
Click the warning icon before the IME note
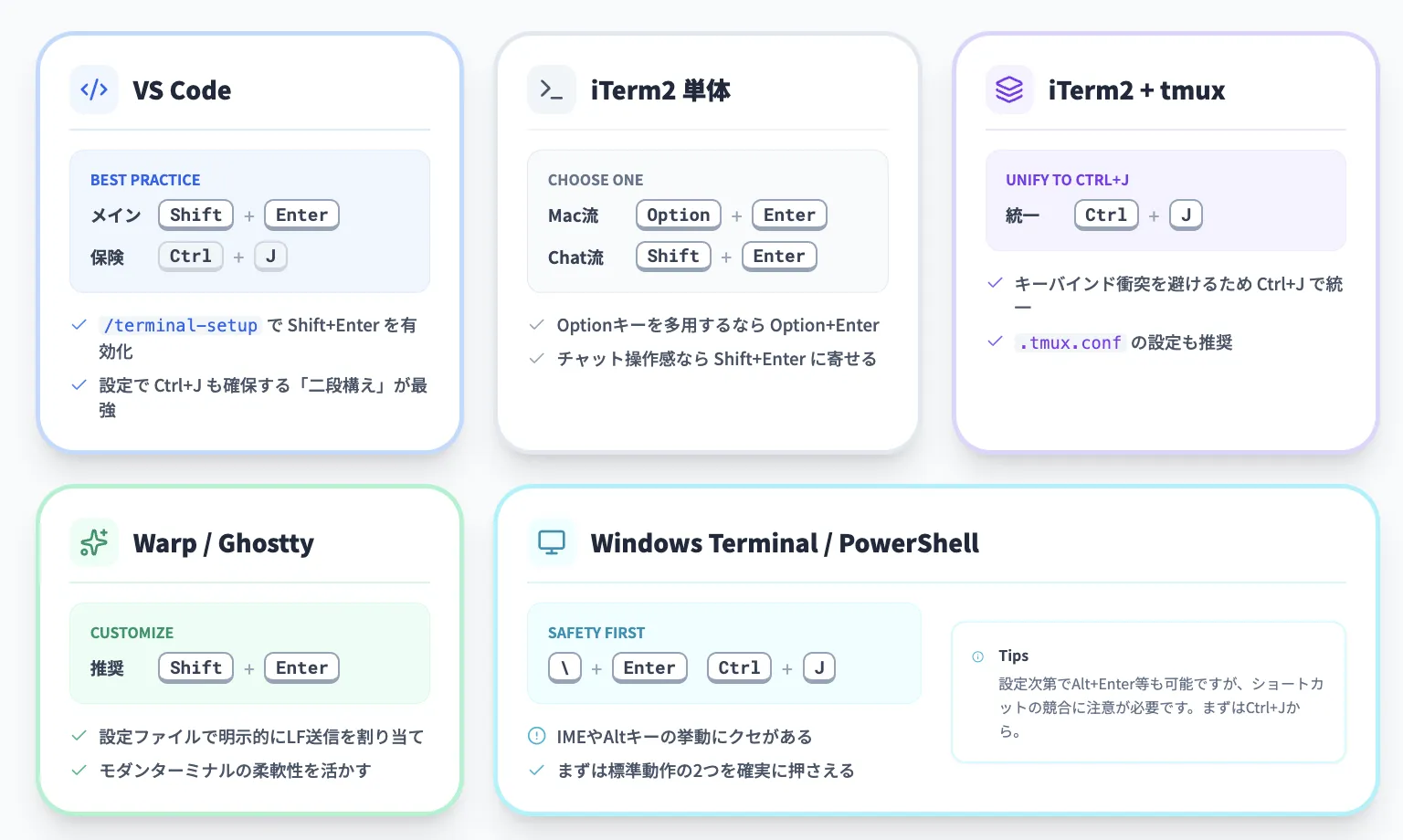pyautogui.click(x=535, y=736)
